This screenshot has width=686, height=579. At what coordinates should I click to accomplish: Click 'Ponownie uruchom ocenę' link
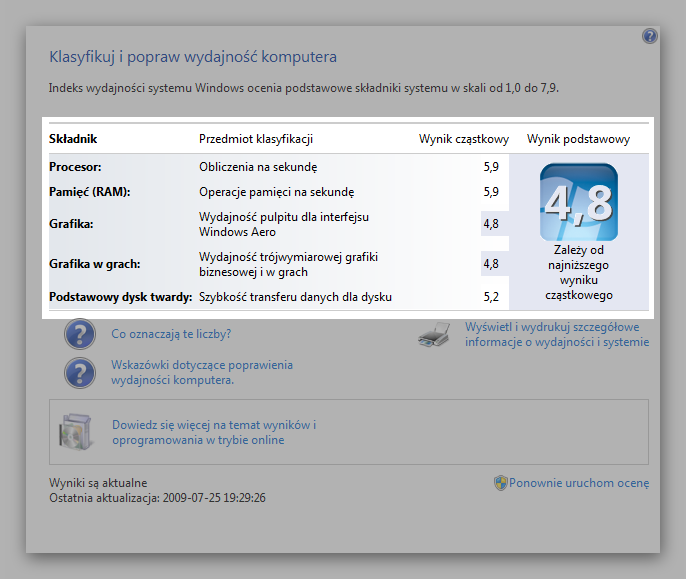[x=579, y=483]
